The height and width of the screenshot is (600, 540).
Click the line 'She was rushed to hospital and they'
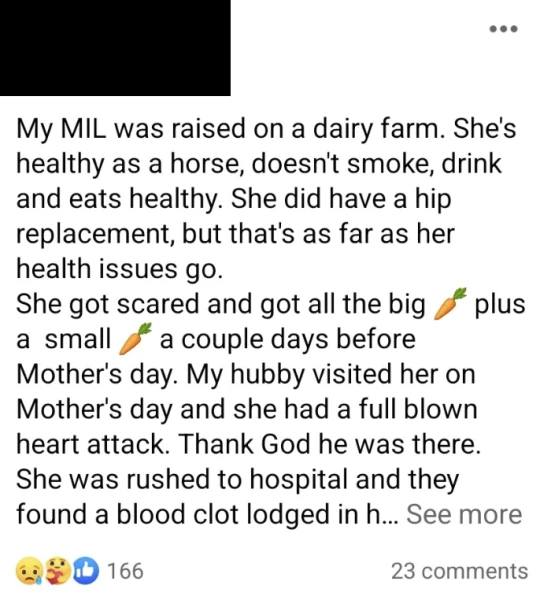(237, 479)
